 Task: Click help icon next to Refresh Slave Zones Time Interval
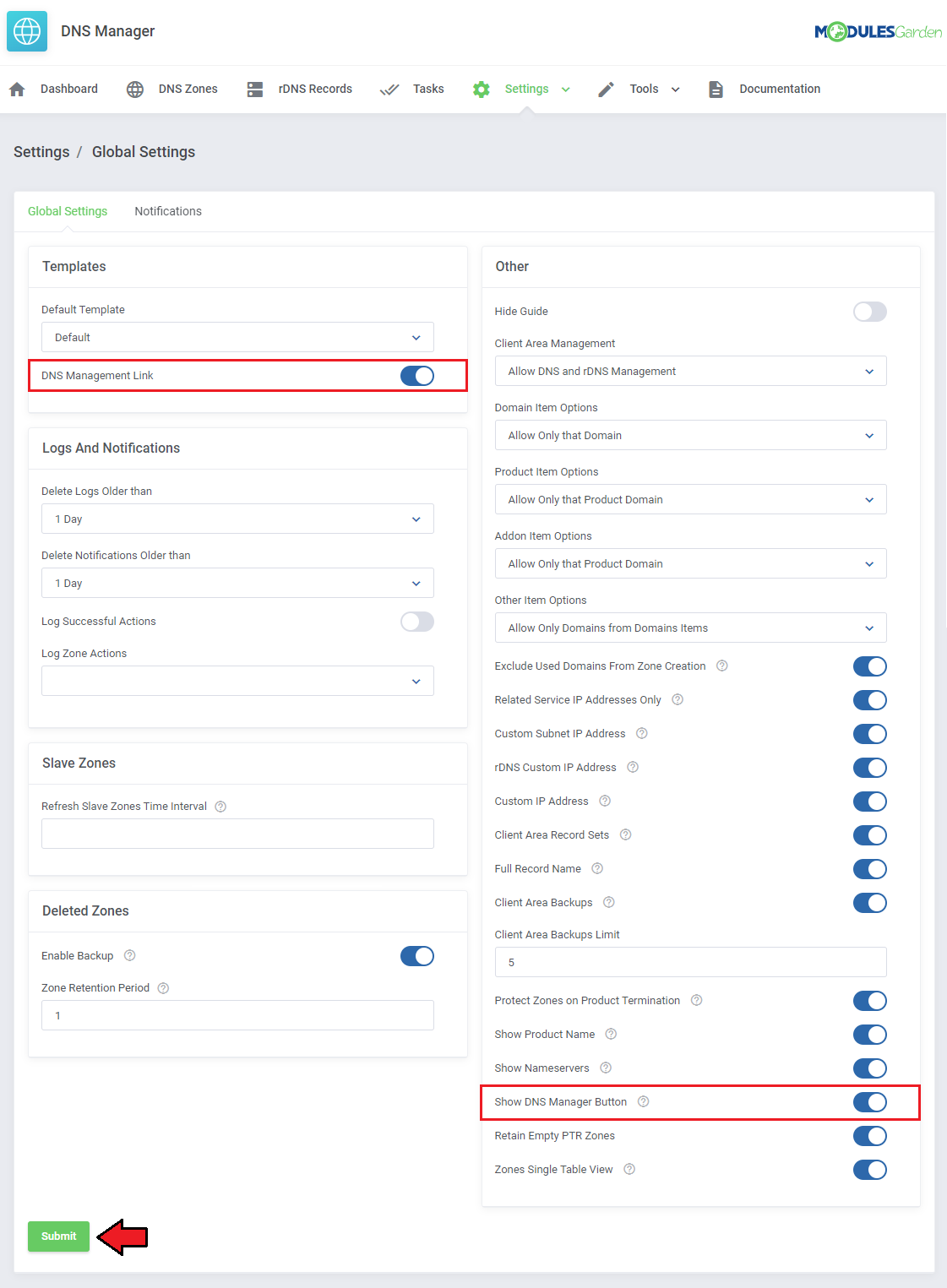tap(220, 807)
